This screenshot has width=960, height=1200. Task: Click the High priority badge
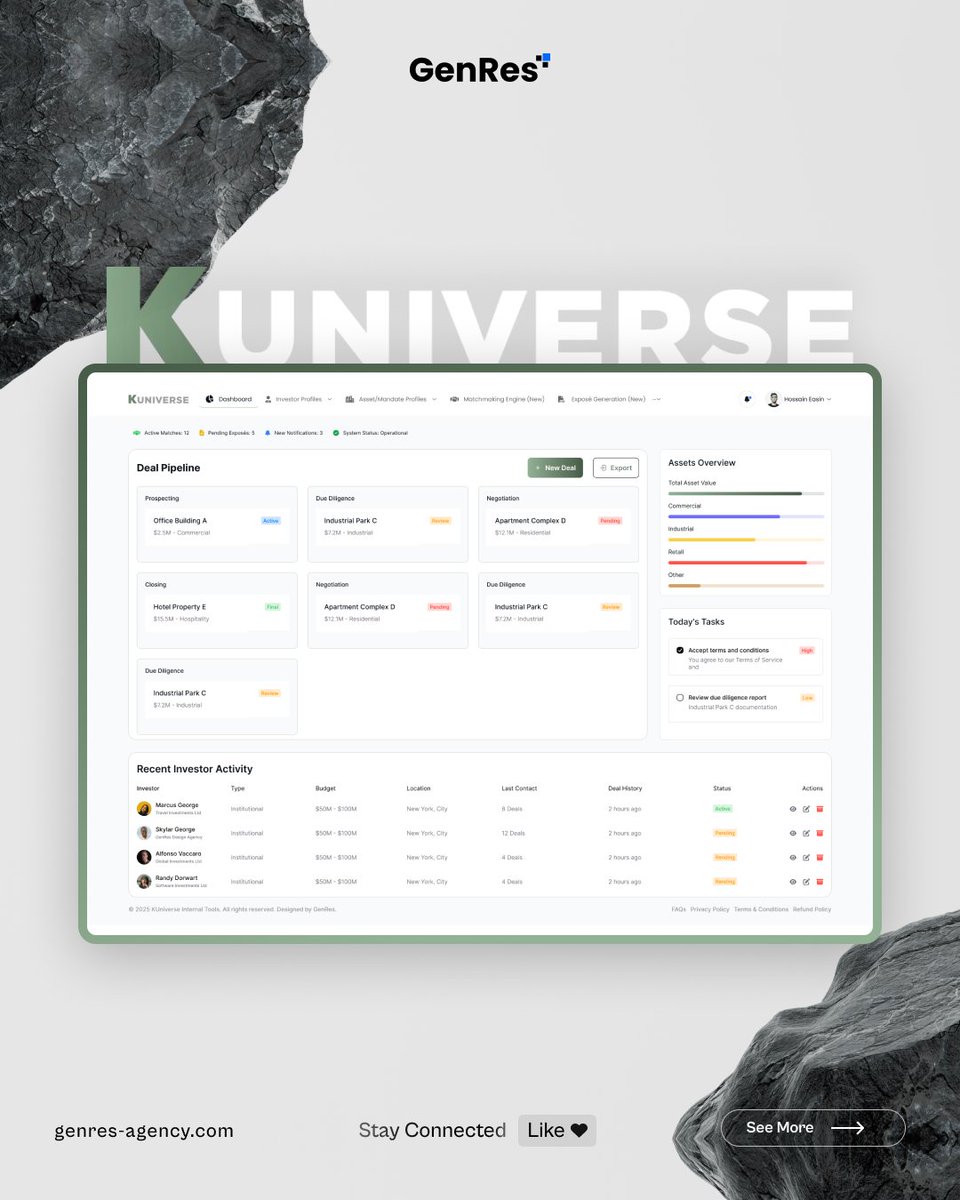click(807, 650)
